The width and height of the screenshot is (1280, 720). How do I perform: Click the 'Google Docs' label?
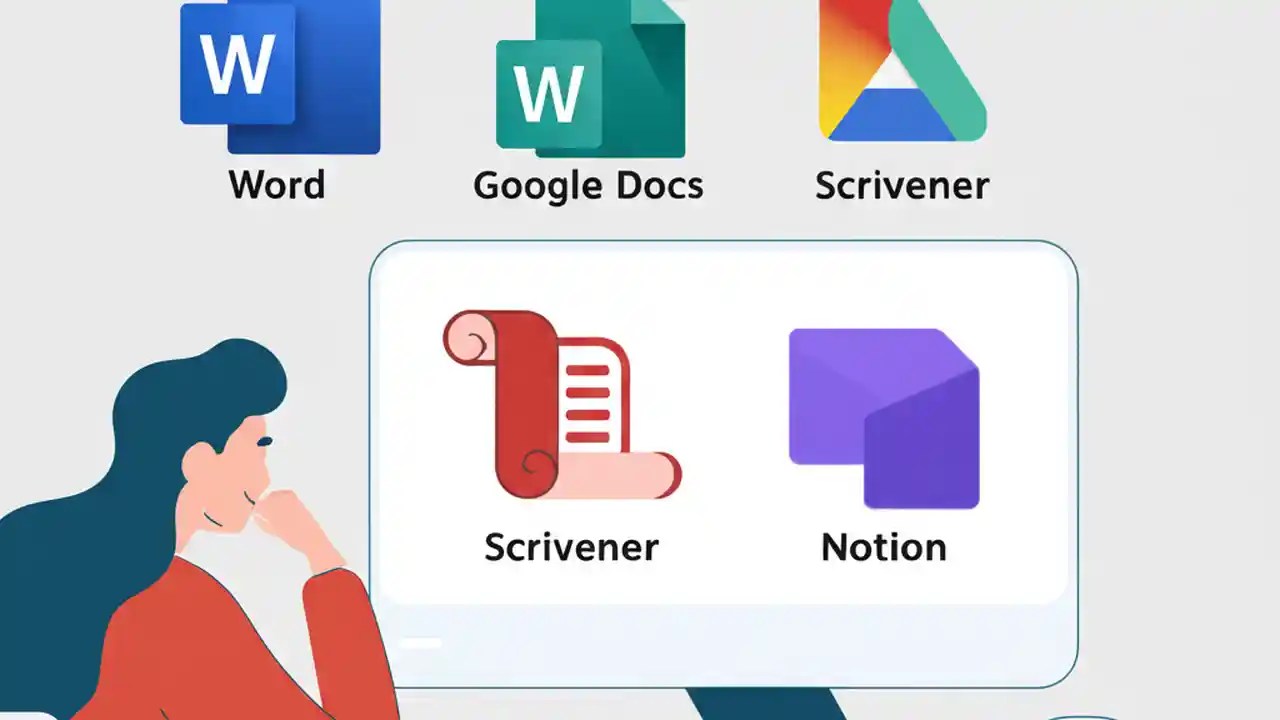click(x=588, y=184)
